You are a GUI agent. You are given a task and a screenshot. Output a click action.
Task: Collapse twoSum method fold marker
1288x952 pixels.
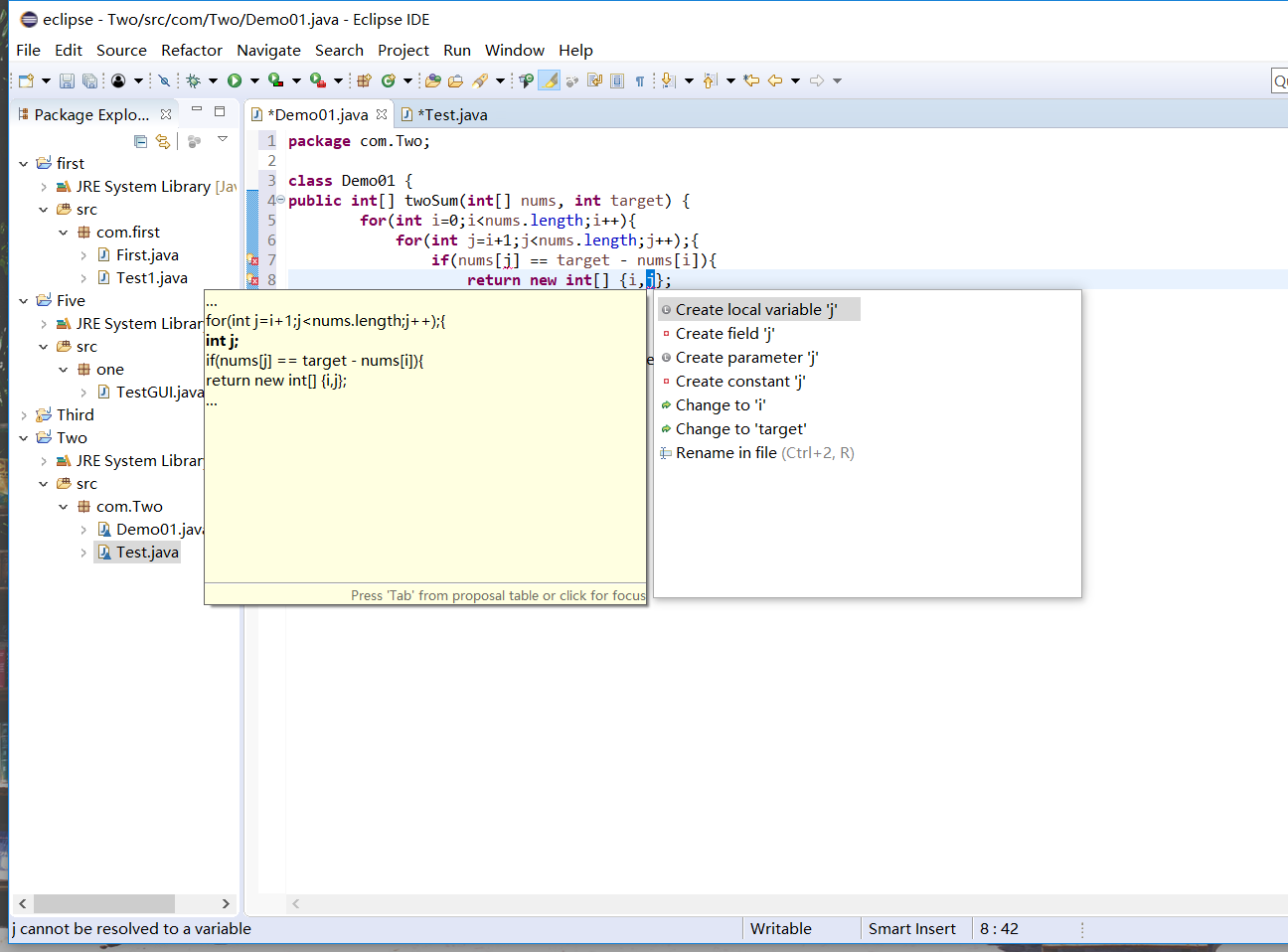(x=280, y=201)
